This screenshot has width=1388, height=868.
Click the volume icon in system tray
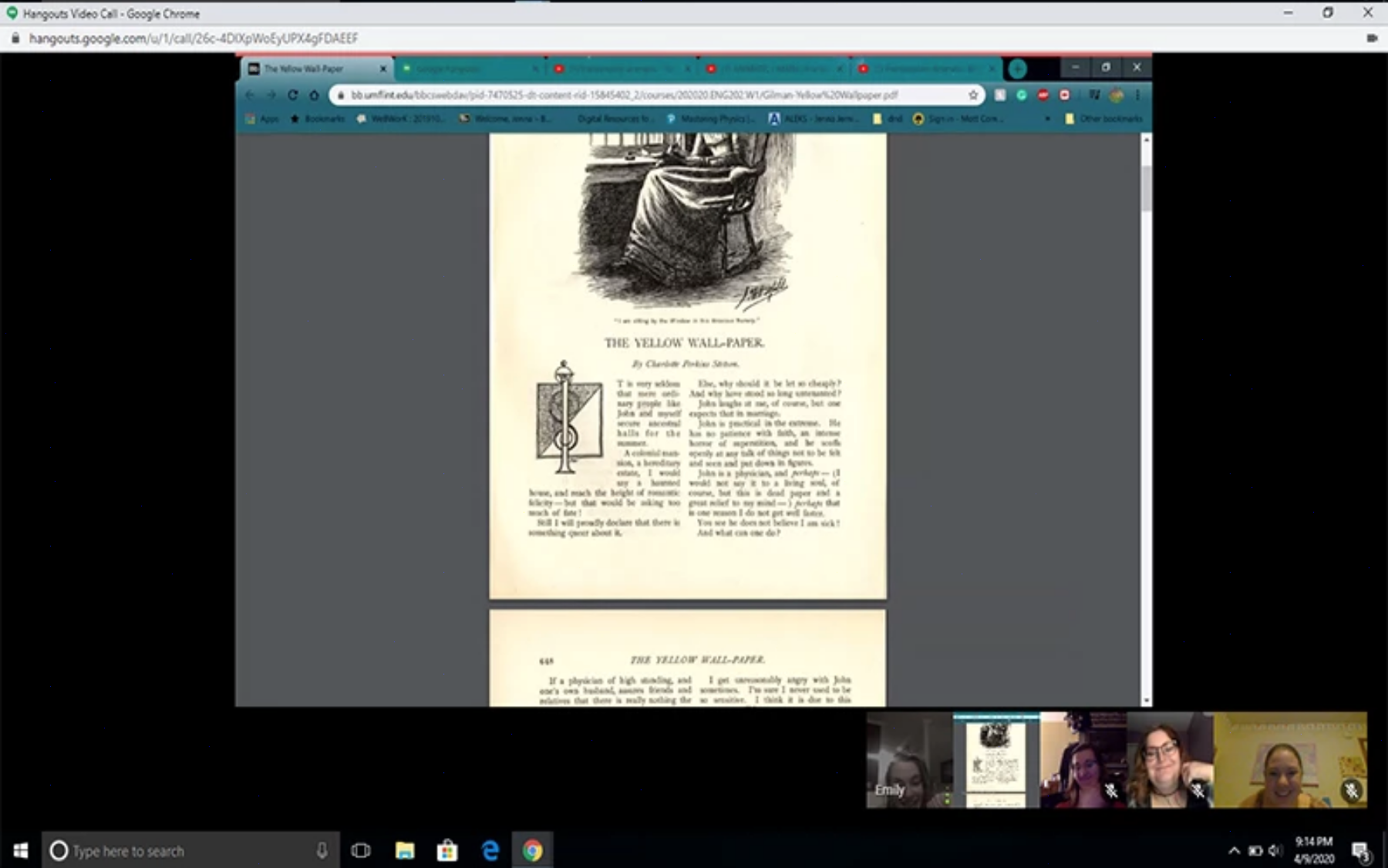1275,850
